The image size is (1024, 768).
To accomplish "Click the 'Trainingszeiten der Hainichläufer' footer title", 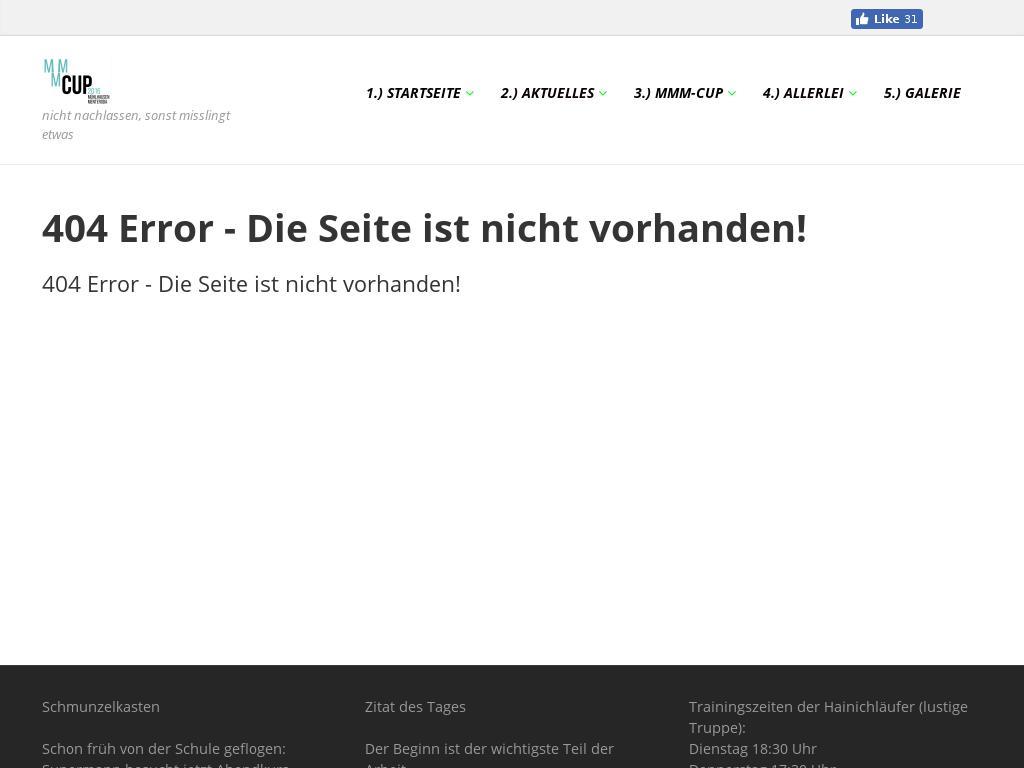I will click(828, 717).
